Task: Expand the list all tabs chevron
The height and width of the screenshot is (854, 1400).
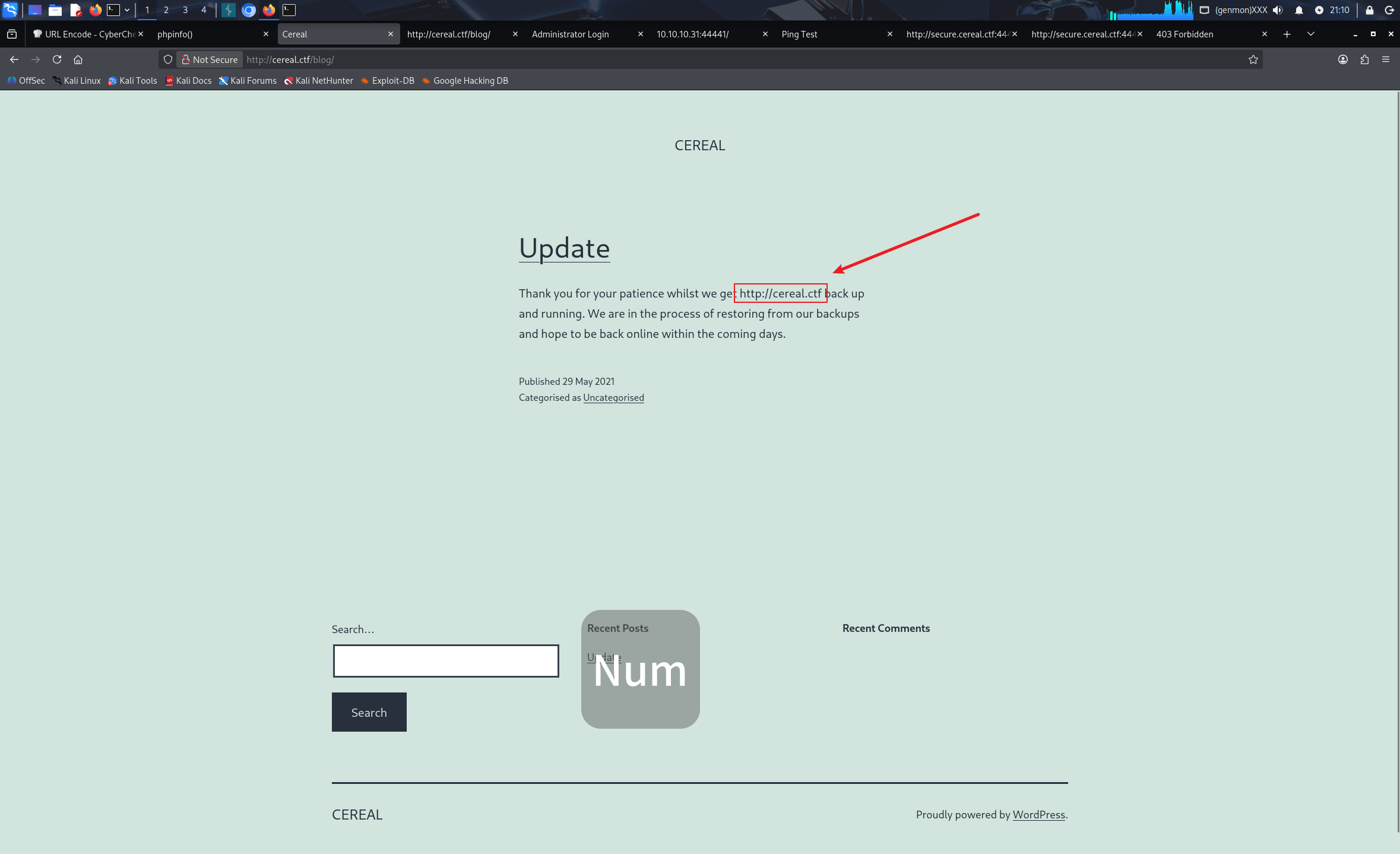Action: pos(1311,34)
